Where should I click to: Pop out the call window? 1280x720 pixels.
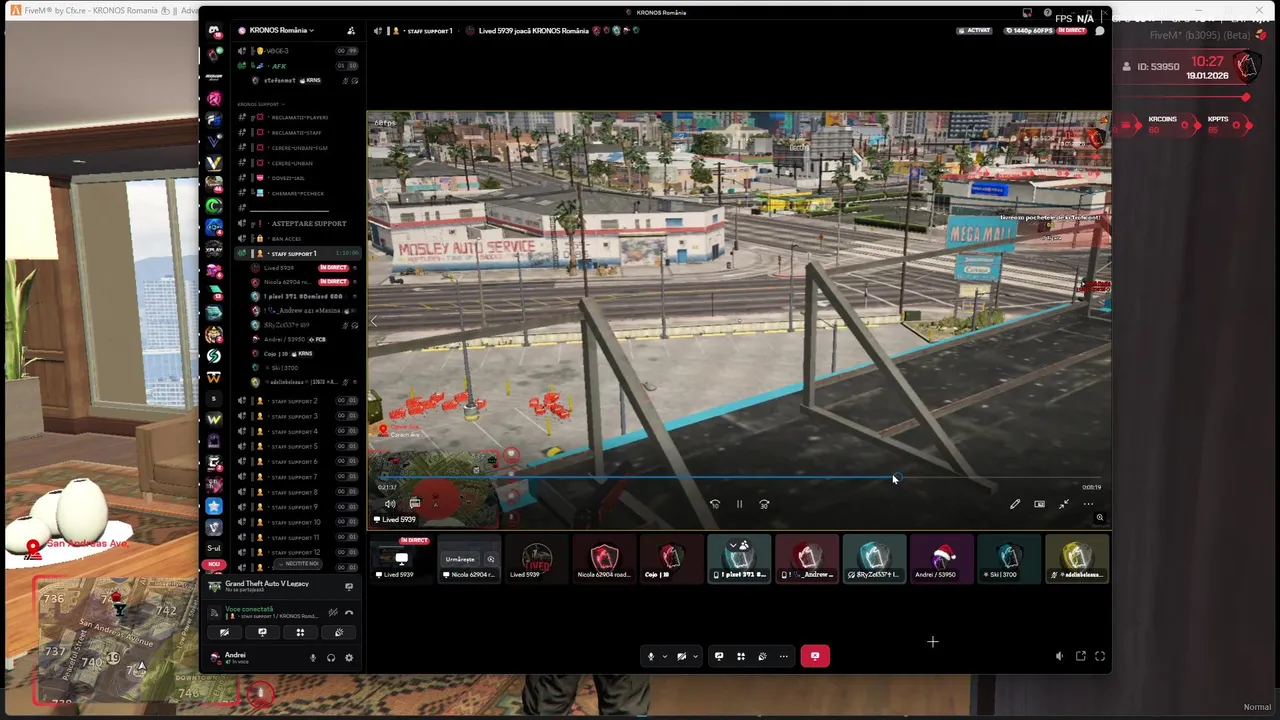click(x=1080, y=656)
